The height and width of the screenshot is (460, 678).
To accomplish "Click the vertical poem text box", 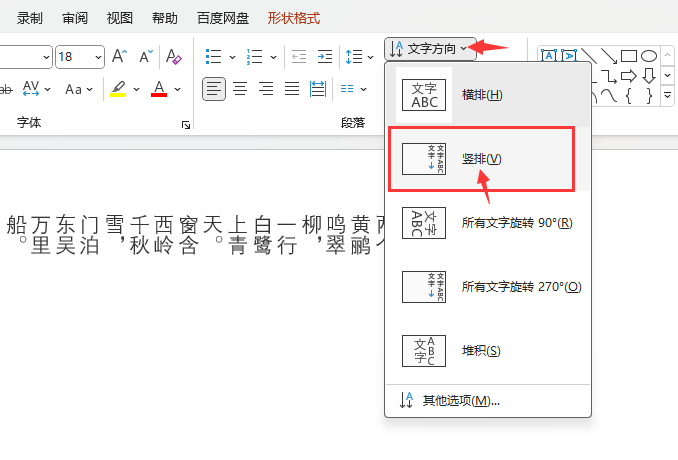I will coord(195,235).
